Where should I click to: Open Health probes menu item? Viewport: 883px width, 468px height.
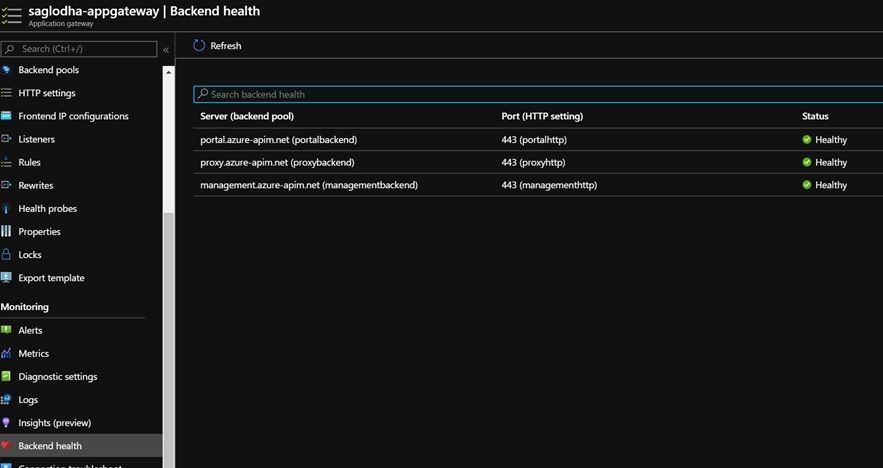(x=81, y=208)
